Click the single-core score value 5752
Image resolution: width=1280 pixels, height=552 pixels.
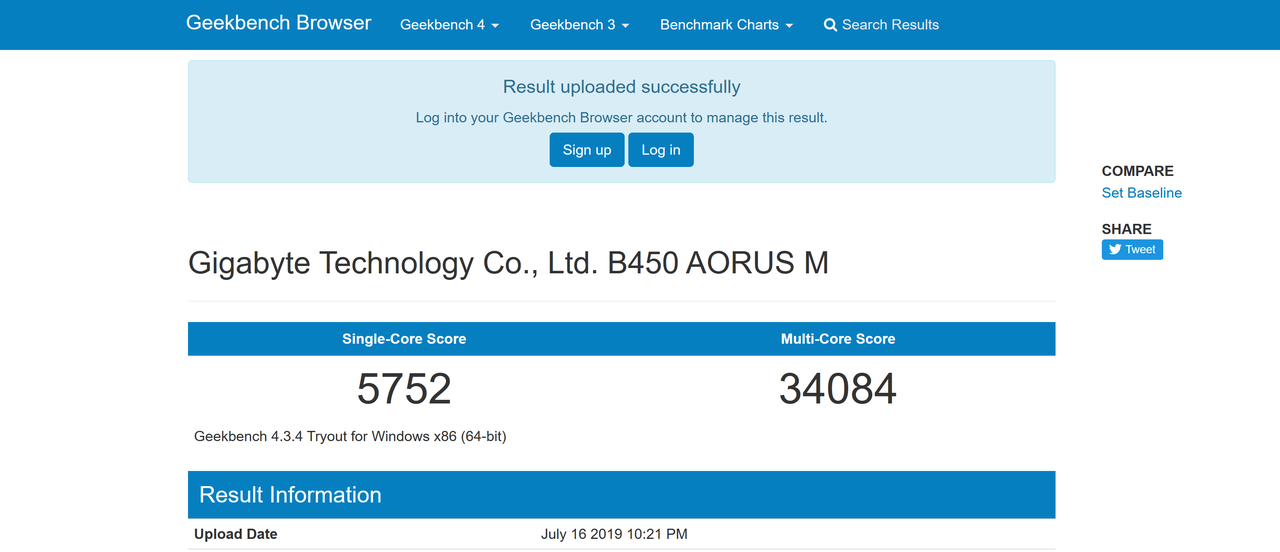click(x=404, y=389)
